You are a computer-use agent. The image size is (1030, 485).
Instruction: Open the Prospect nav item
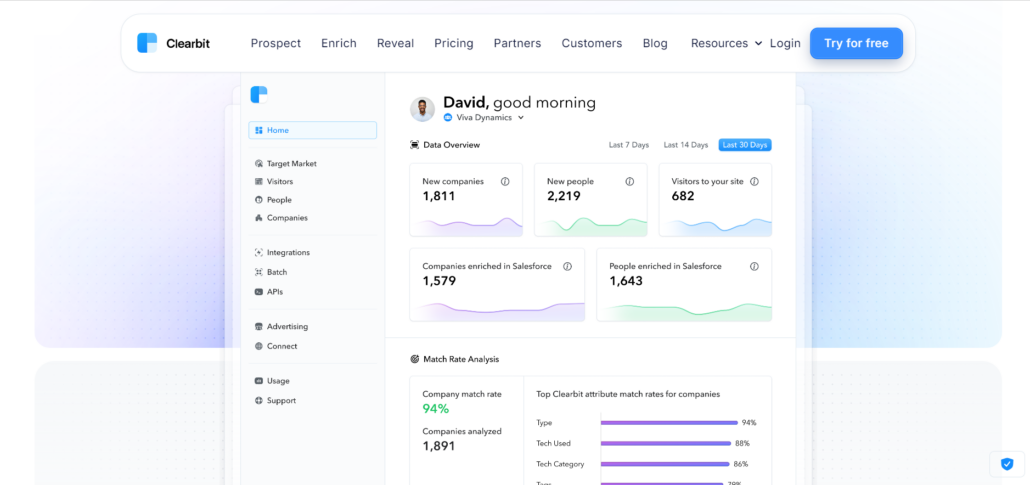click(x=276, y=43)
